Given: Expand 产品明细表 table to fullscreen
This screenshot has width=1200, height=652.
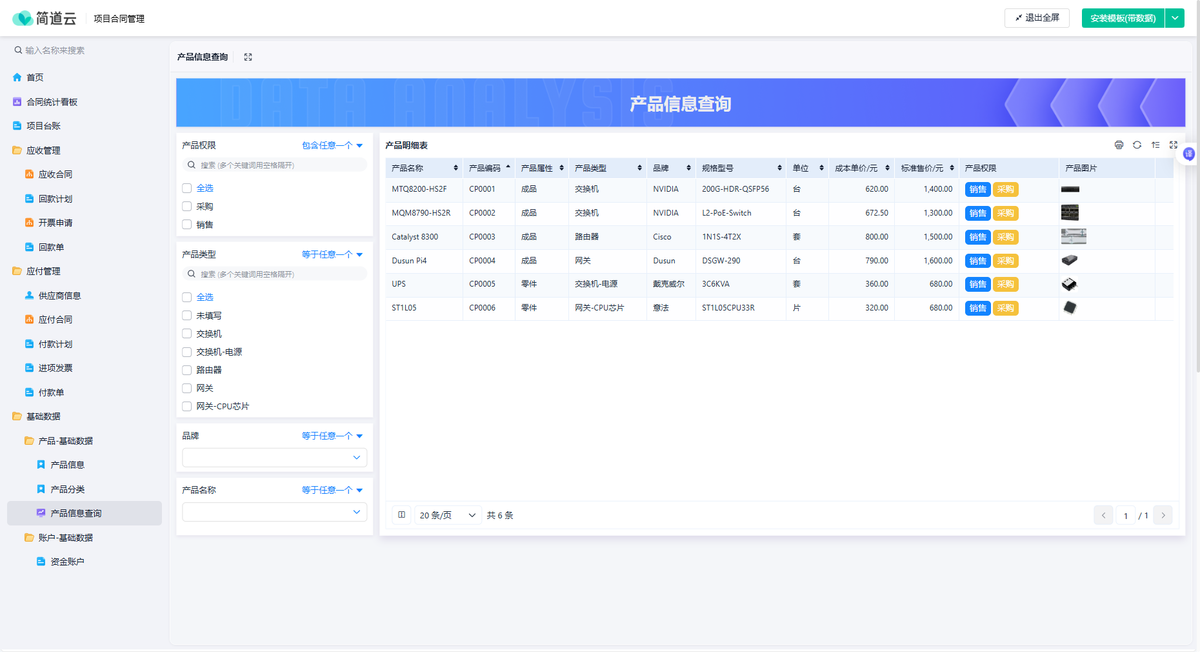Looking at the screenshot, I should pyautogui.click(x=1173, y=145).
